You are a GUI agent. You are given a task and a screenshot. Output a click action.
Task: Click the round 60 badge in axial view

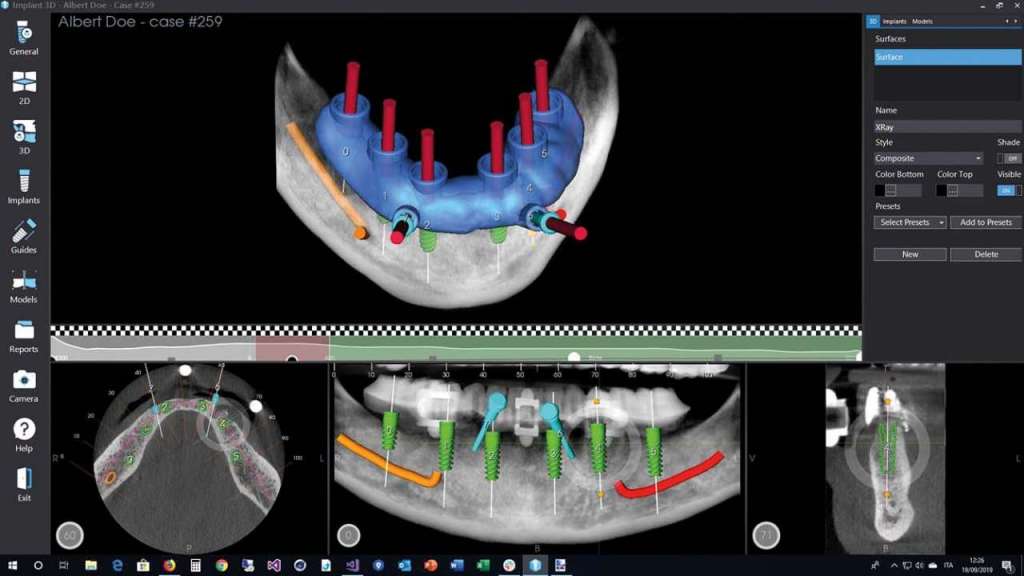(70, 536)
